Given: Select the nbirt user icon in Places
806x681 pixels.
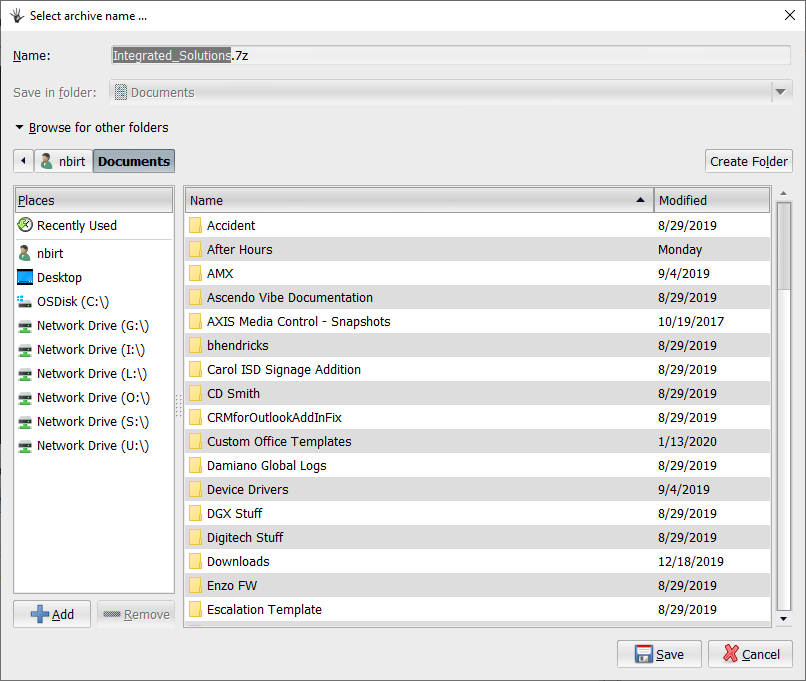Looking at the screenshot, I should 25,254.
